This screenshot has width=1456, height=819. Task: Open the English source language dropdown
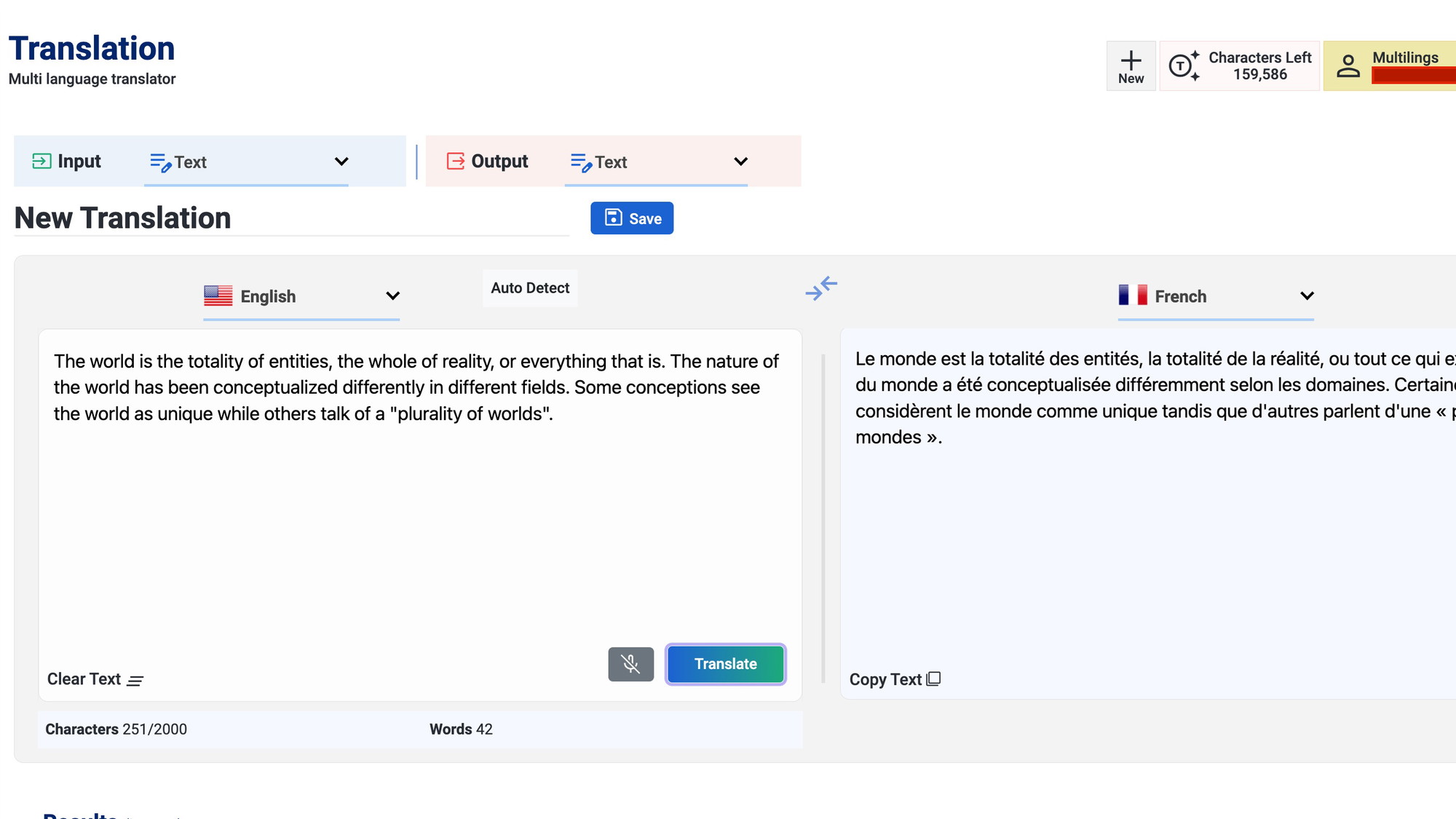(x=392, y=296)
